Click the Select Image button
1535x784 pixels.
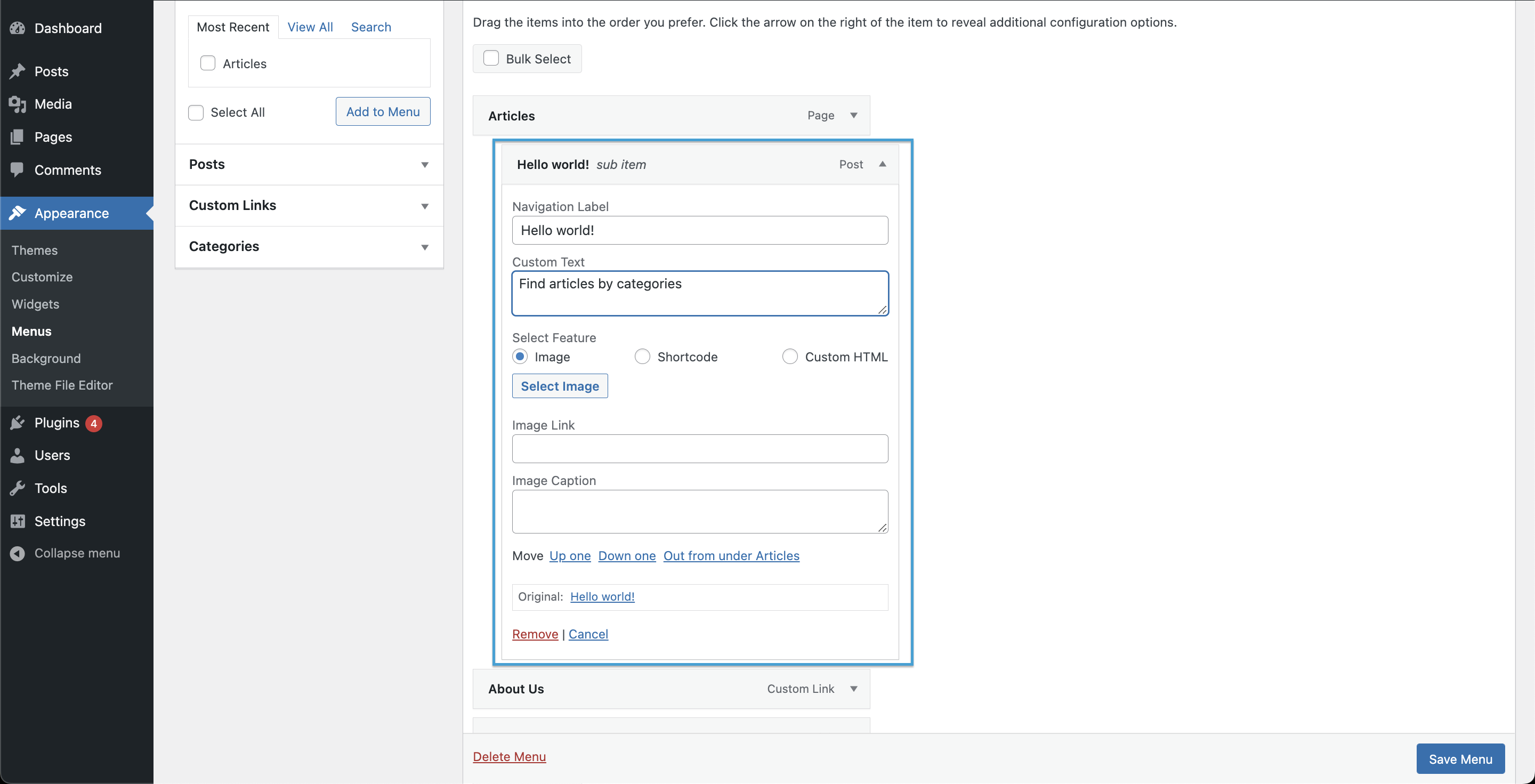560,386
